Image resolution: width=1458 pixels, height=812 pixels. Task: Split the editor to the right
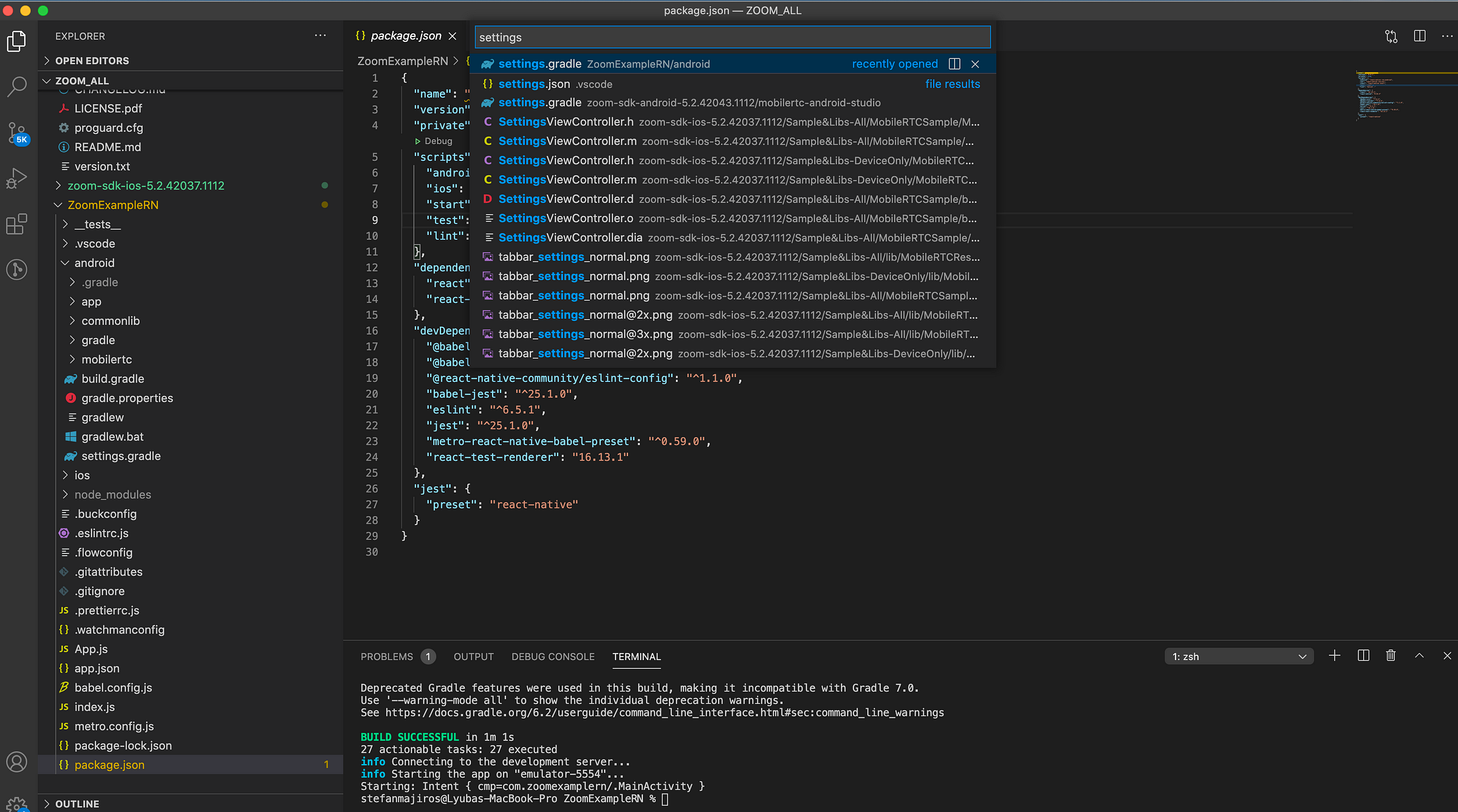(1420, 36)
